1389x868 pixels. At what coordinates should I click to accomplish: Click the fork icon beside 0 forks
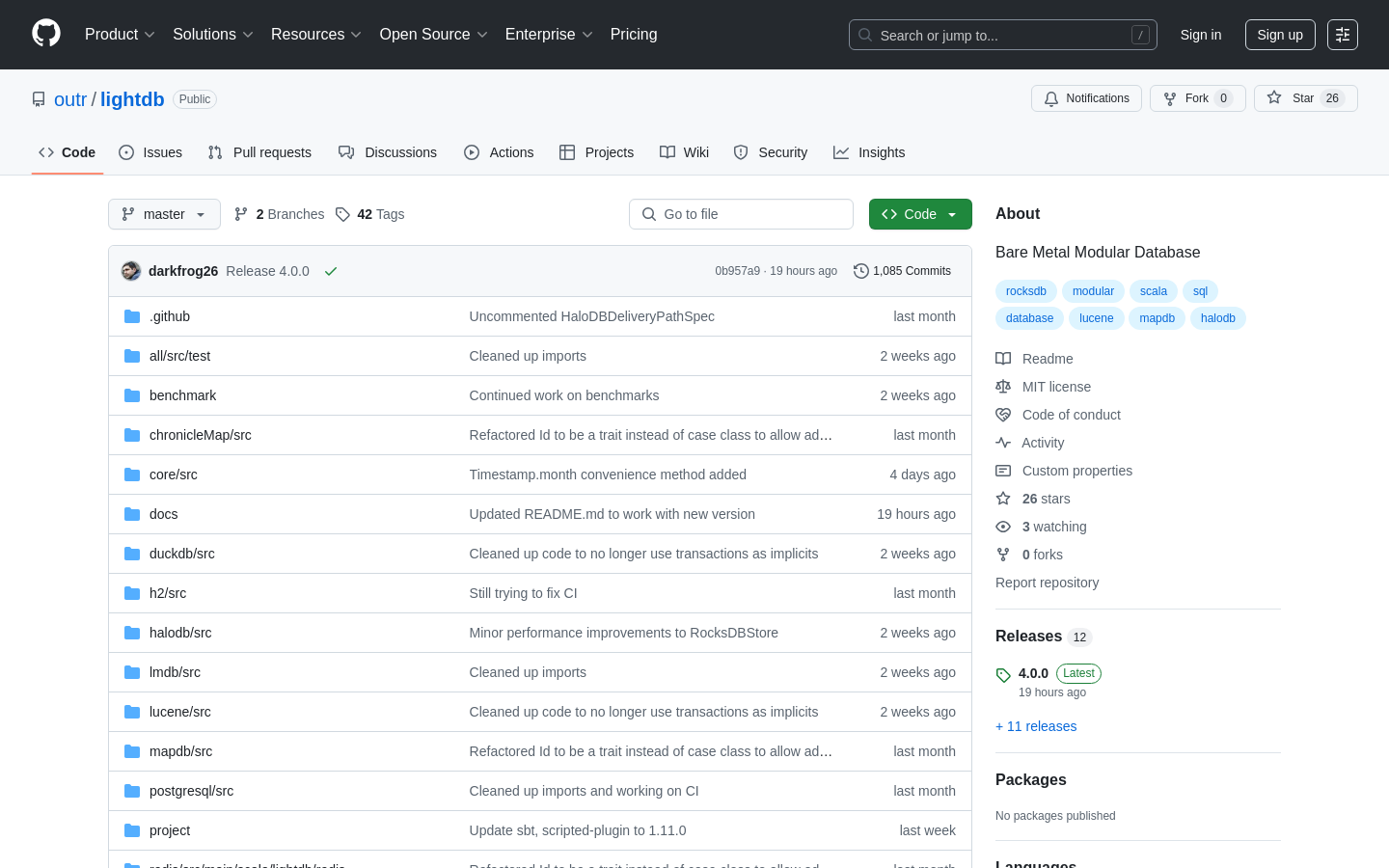click(x=1003, y=555)
